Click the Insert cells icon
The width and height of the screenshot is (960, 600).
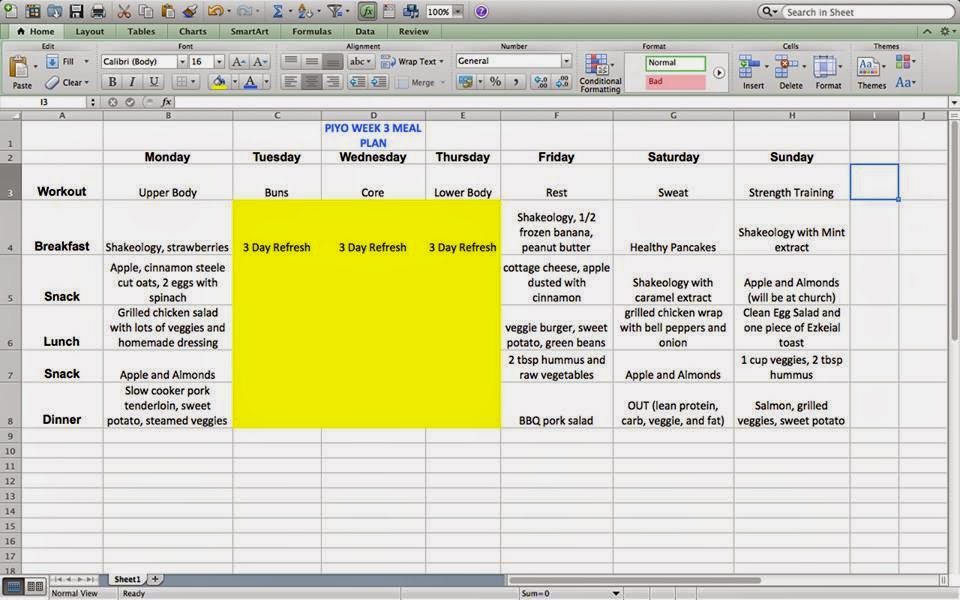coord(750,66)
